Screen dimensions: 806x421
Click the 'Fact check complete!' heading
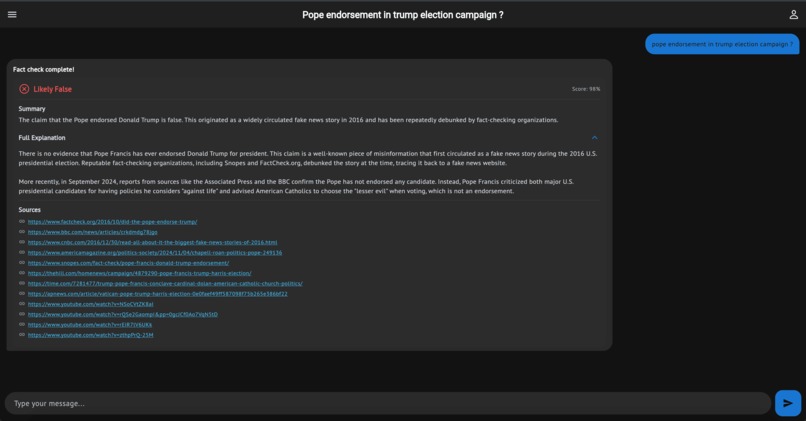coord(44,69)
